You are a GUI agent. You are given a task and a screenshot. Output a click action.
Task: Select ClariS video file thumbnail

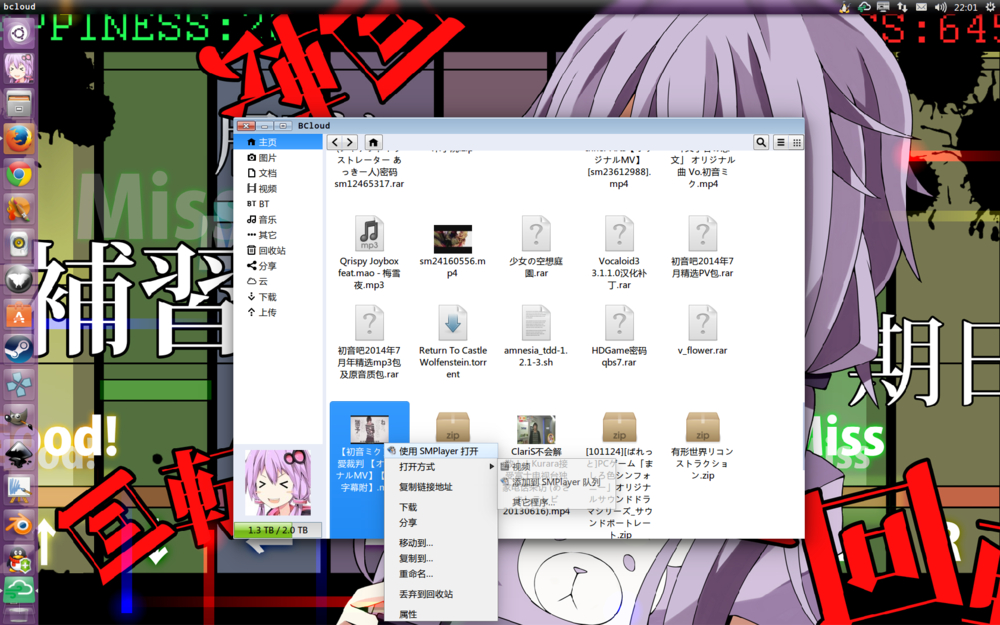(536, 429)
